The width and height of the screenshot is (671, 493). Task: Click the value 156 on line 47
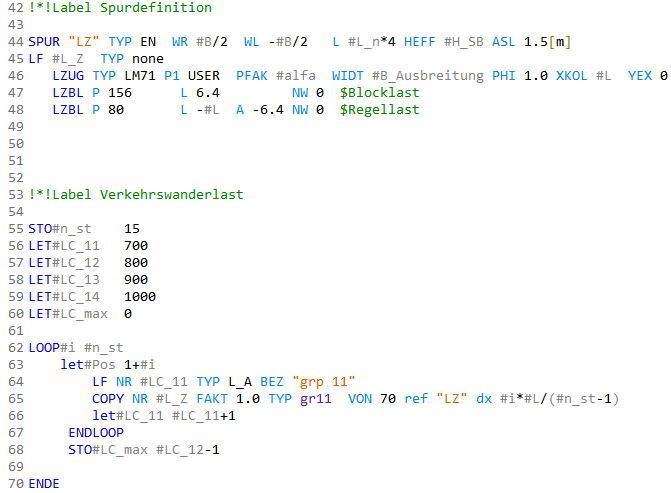[120, 93]
